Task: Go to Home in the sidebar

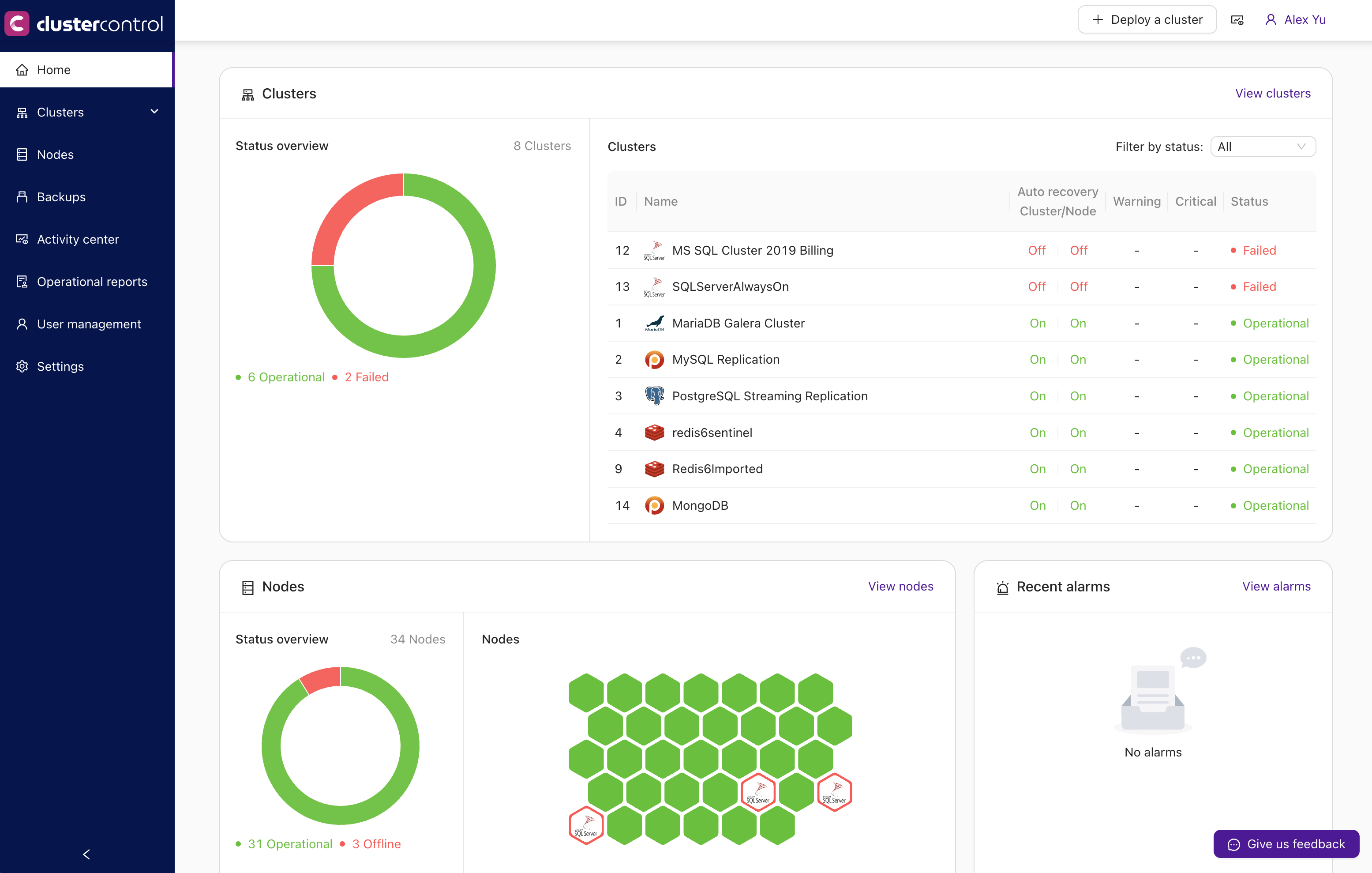Action: [86, 70]
